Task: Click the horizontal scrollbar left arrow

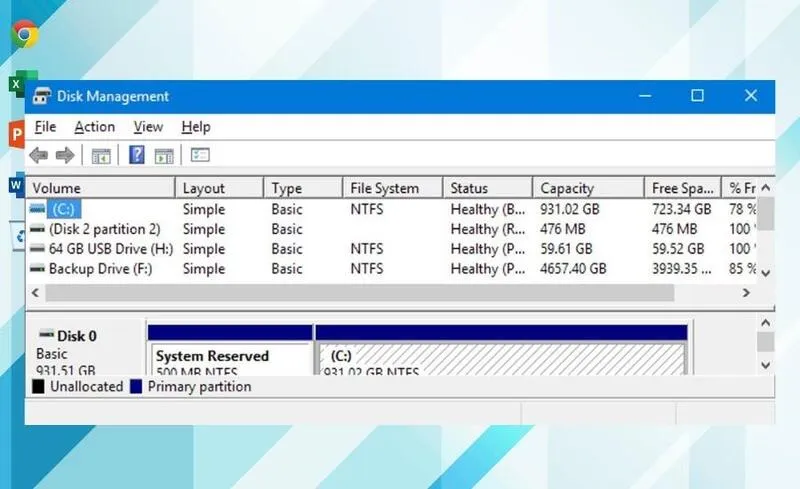Action: (x=35, y=292)
